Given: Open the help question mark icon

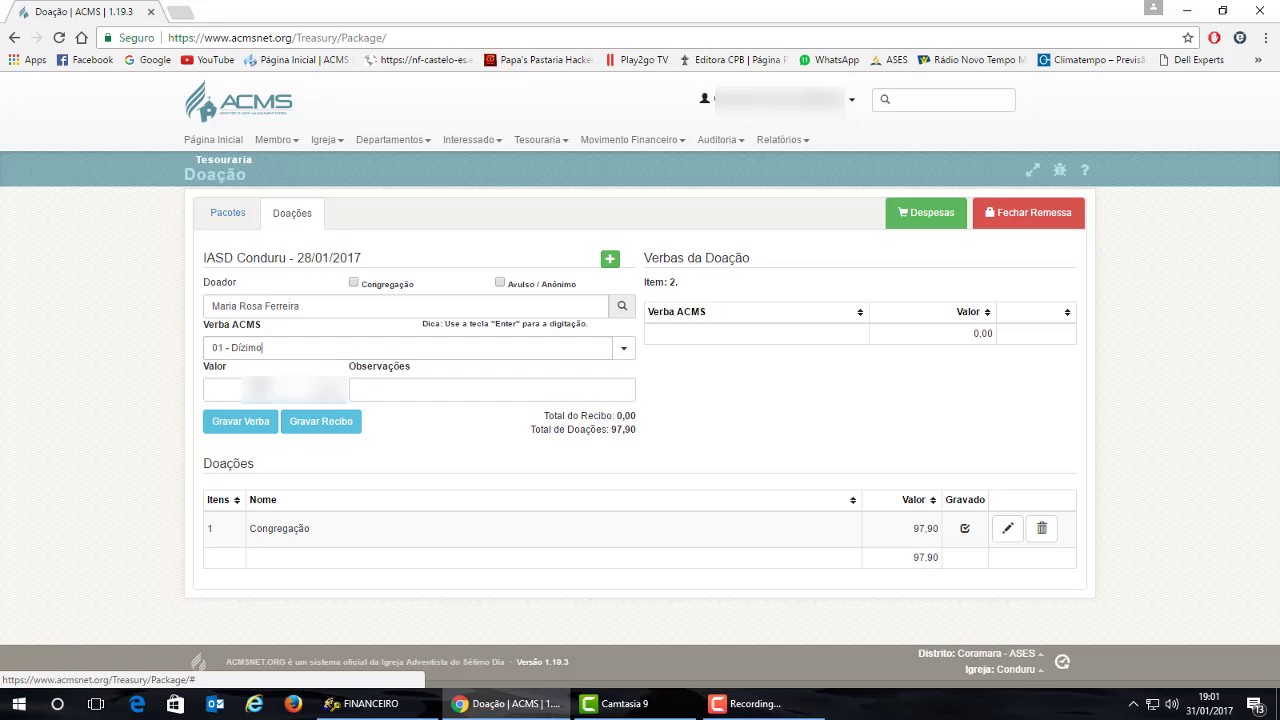Looking at the screenshot, I should 1085,170.
